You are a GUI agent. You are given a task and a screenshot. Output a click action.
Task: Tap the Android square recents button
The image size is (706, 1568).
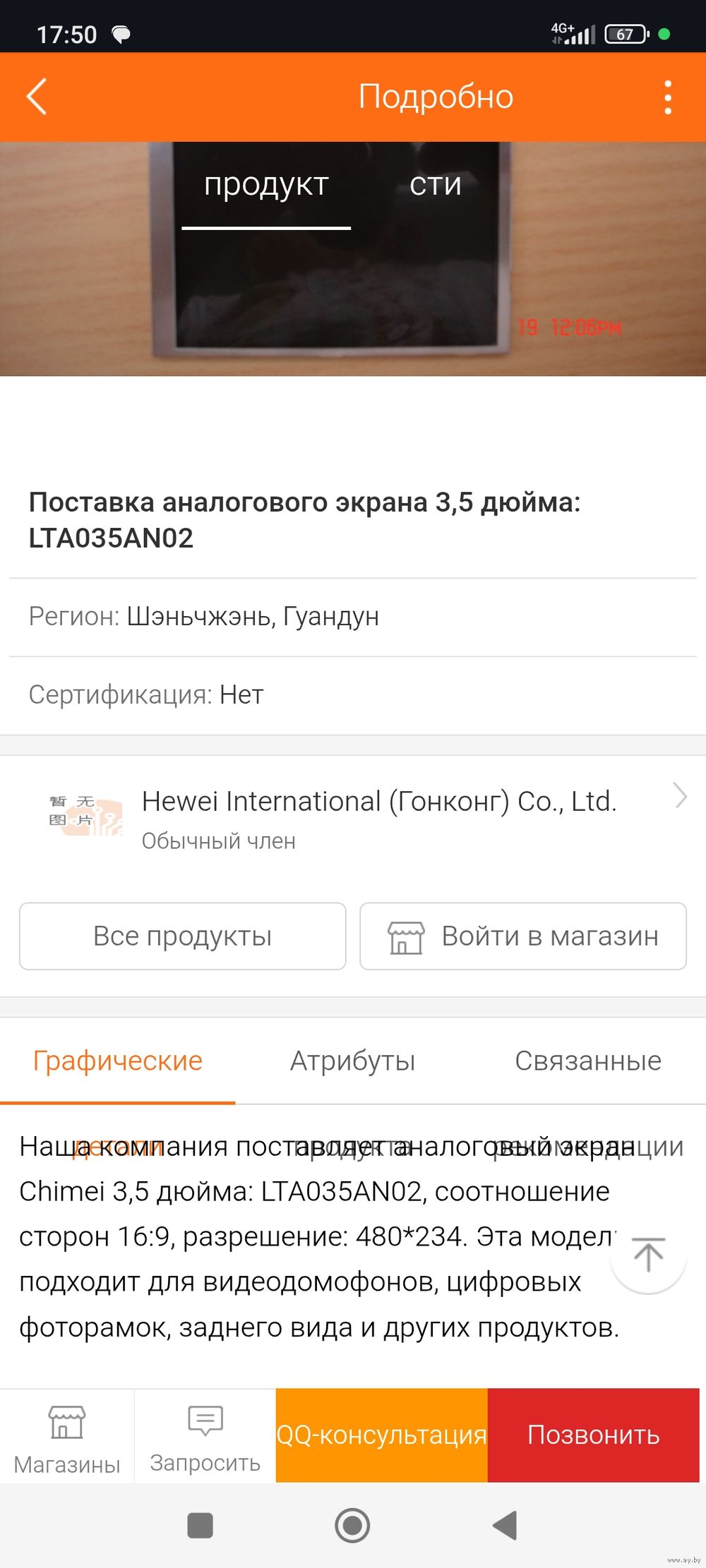click(201, 1525)
